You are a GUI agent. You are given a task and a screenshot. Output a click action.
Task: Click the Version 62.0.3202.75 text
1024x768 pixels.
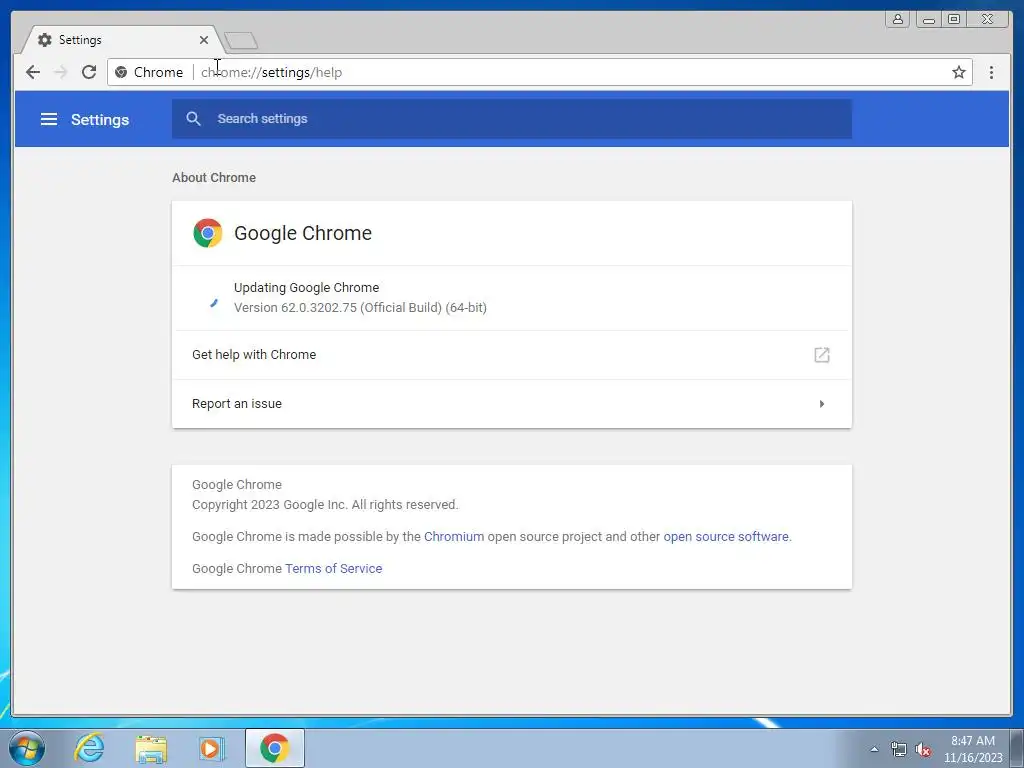click(360, 308)
